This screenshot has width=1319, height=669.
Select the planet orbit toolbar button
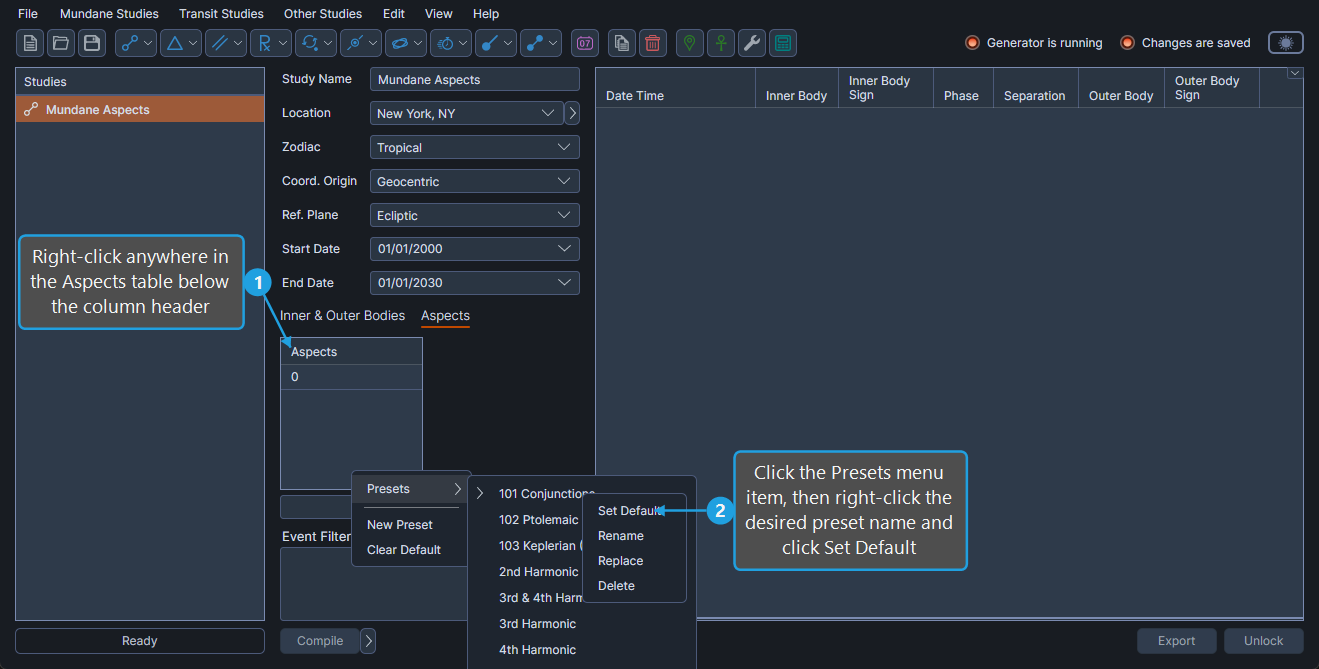coord(406,43)
